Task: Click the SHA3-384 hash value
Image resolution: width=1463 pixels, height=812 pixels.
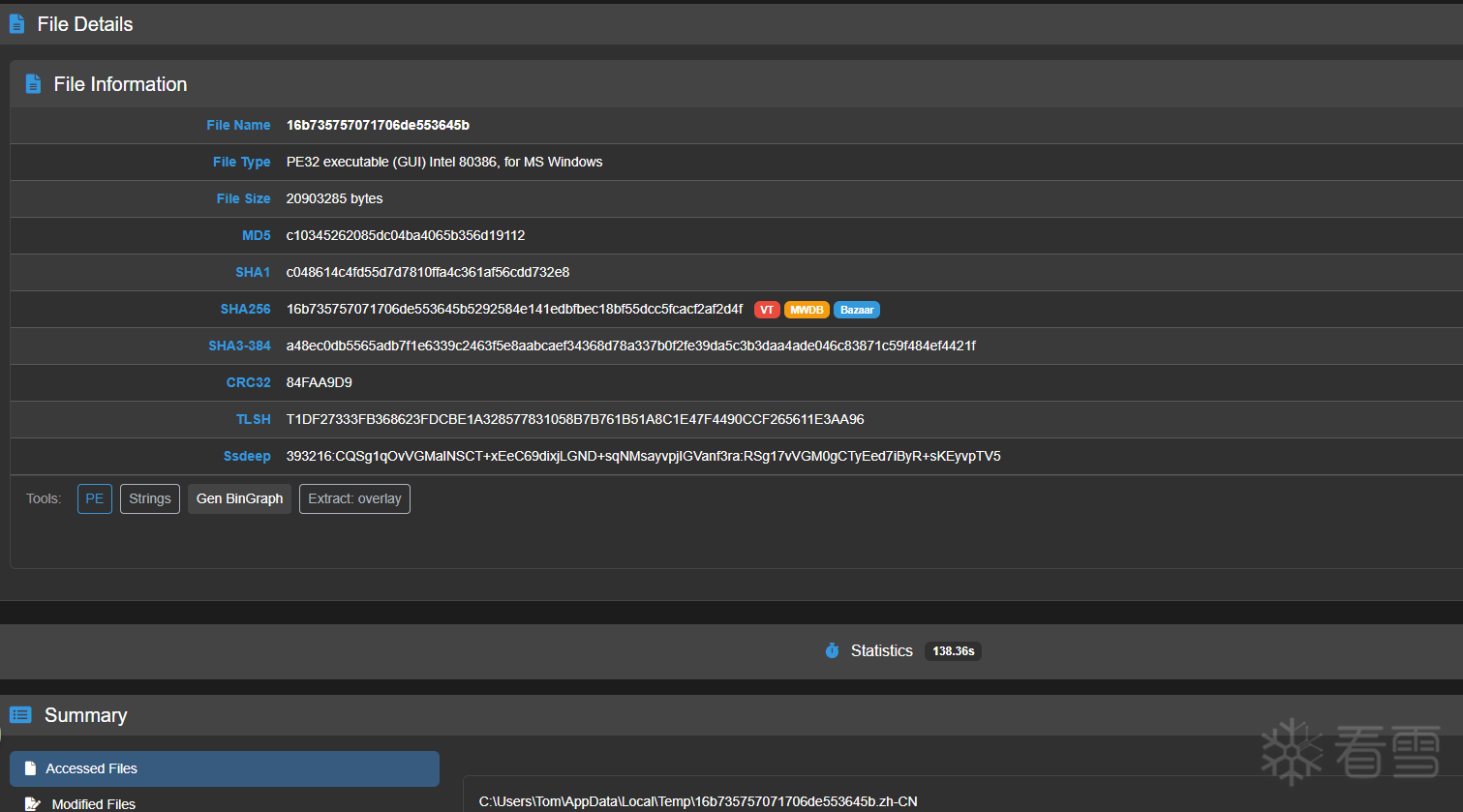Action: click(x=631, y=346)
